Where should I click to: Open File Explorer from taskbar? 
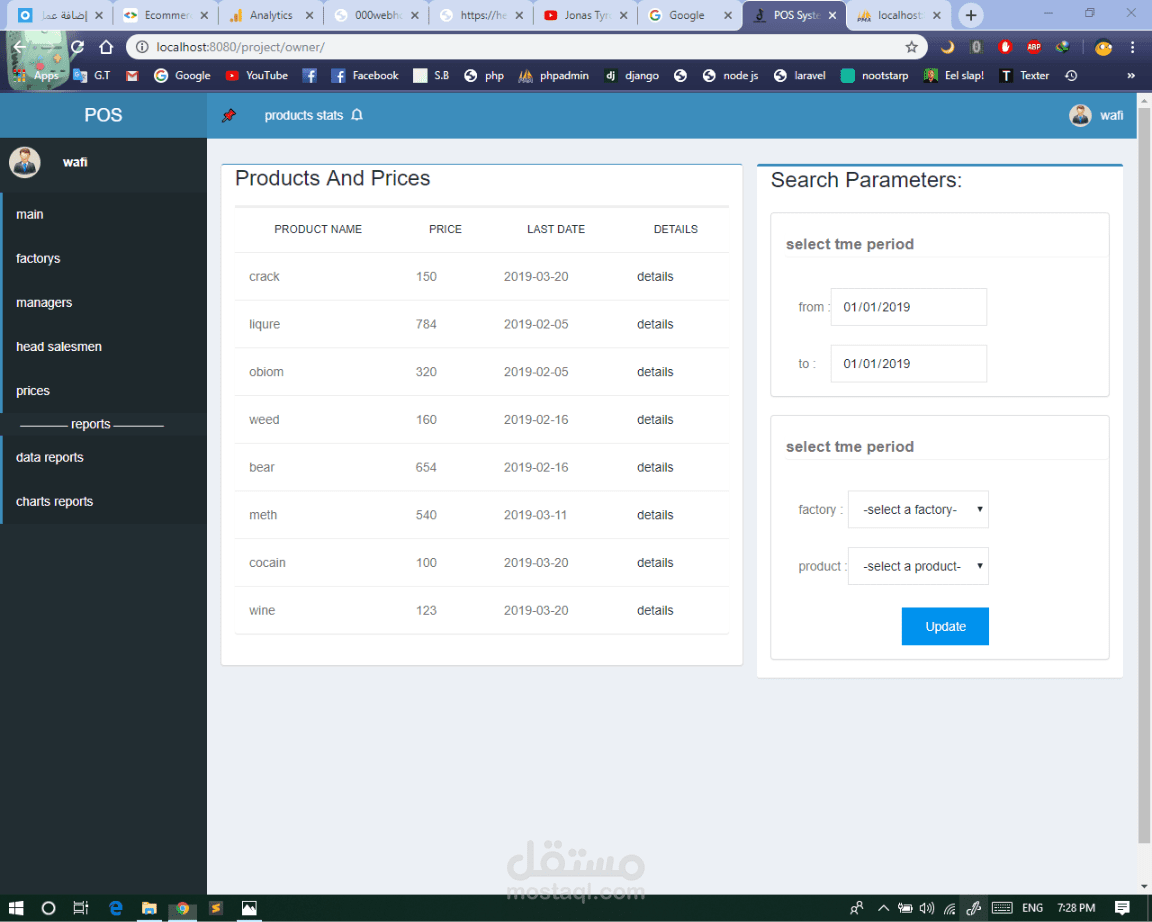149,908
